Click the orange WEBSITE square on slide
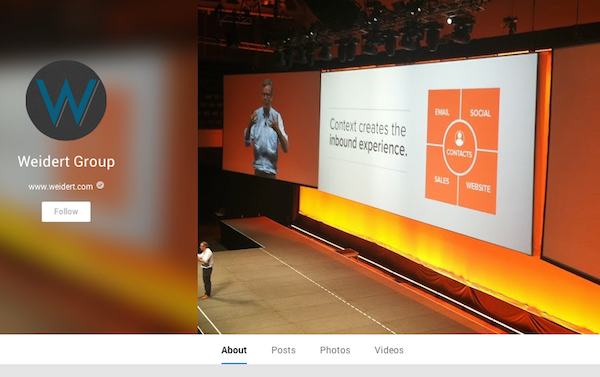600x377 pixels. coord(478,184)
